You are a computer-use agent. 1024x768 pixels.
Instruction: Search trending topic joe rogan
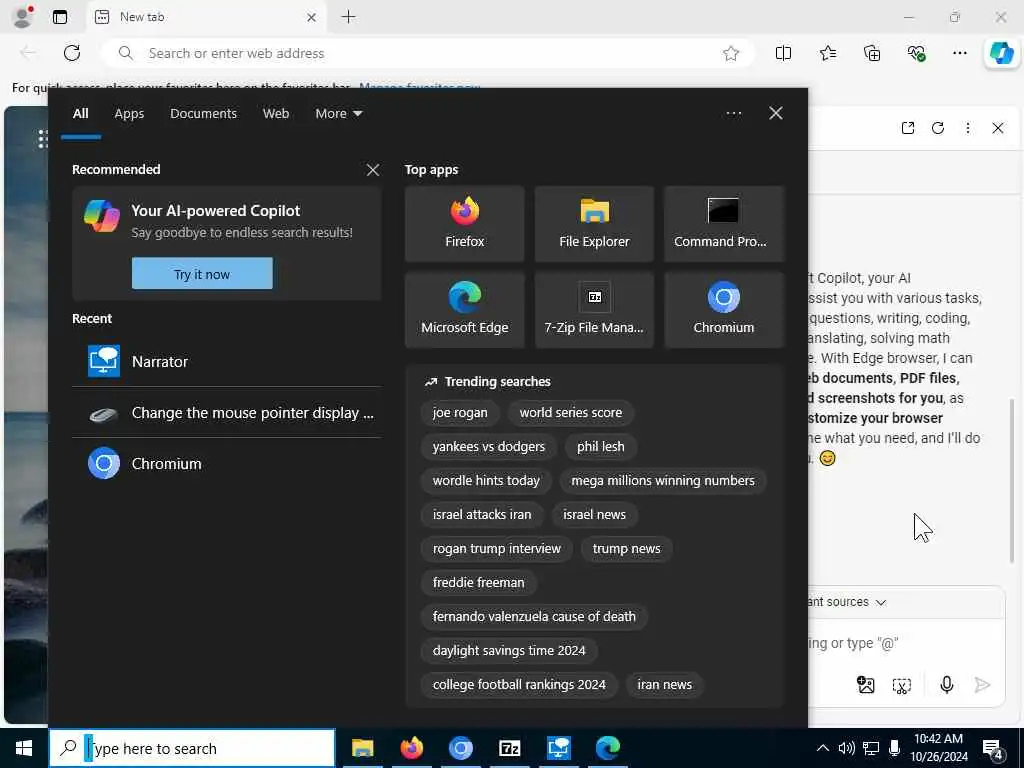pos(460,413)
